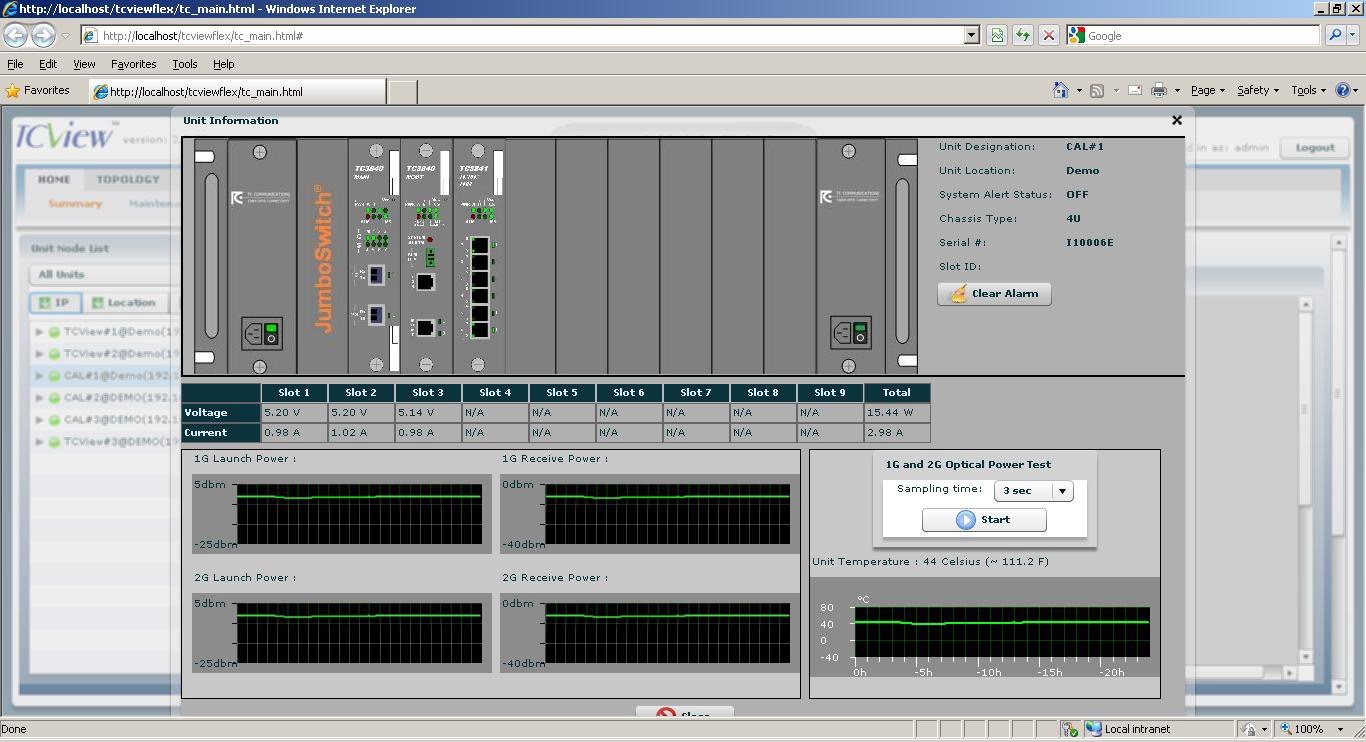Click the Stop loading red X icon
Image resolution: width=1366 pixels, height=742 pixels.
tap(1048, 35)
